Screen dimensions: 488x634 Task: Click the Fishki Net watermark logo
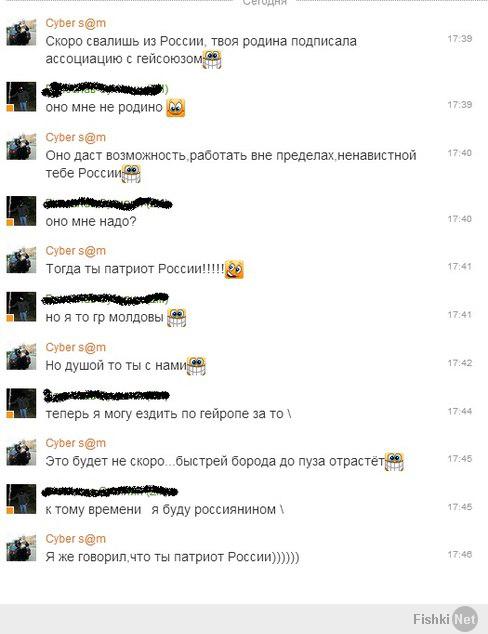(x=445, y=619)
